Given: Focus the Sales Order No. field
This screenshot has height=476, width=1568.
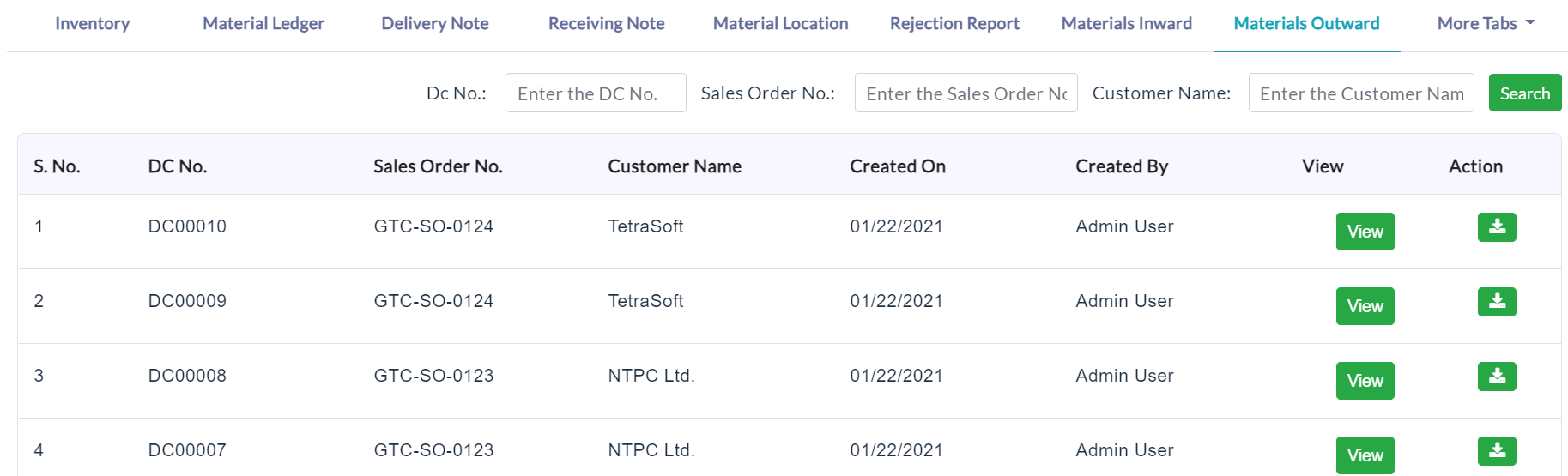Looking at the screenshot, I should (966, 93).
